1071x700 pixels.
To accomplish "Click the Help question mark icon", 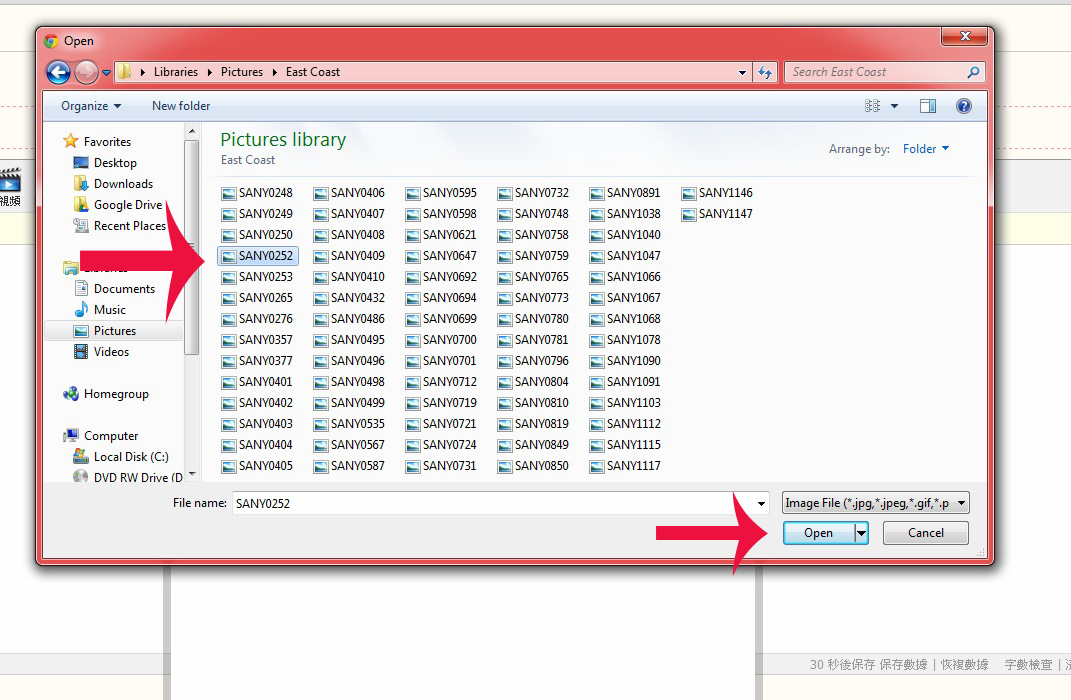I will 963,106.
